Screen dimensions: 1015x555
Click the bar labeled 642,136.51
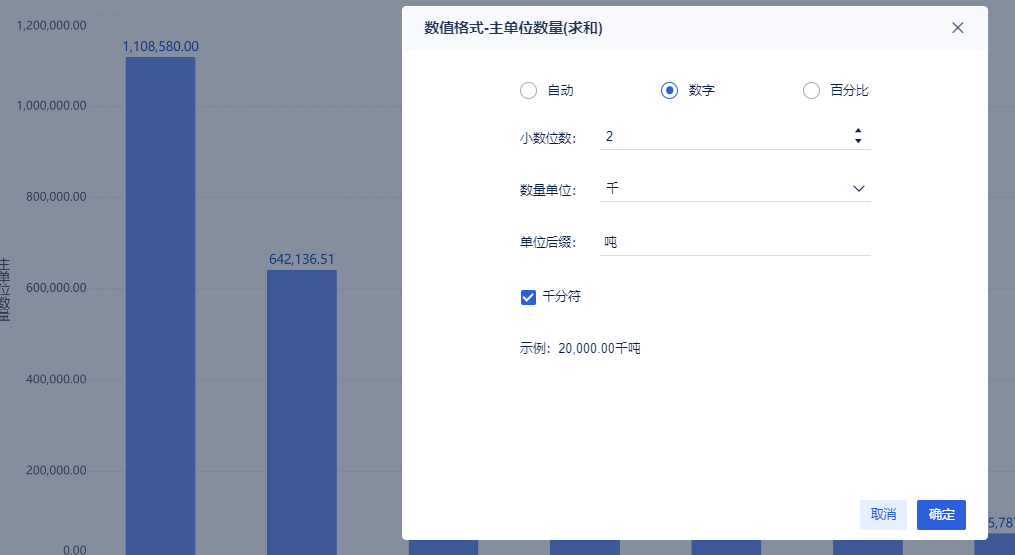(x=302, y=413)
